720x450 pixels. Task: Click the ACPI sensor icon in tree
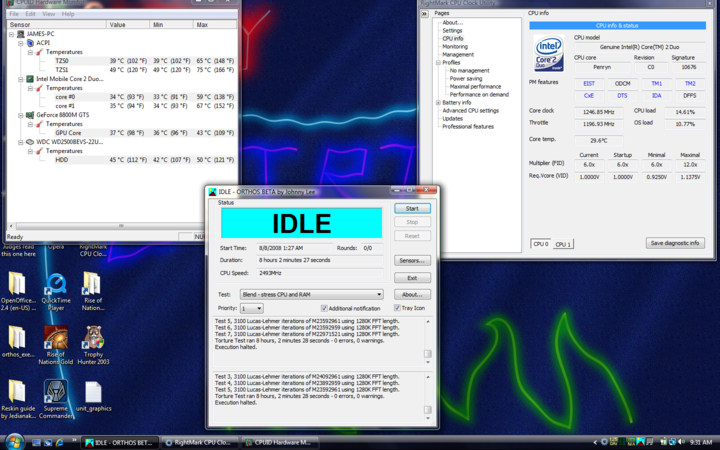pos(30,43)
